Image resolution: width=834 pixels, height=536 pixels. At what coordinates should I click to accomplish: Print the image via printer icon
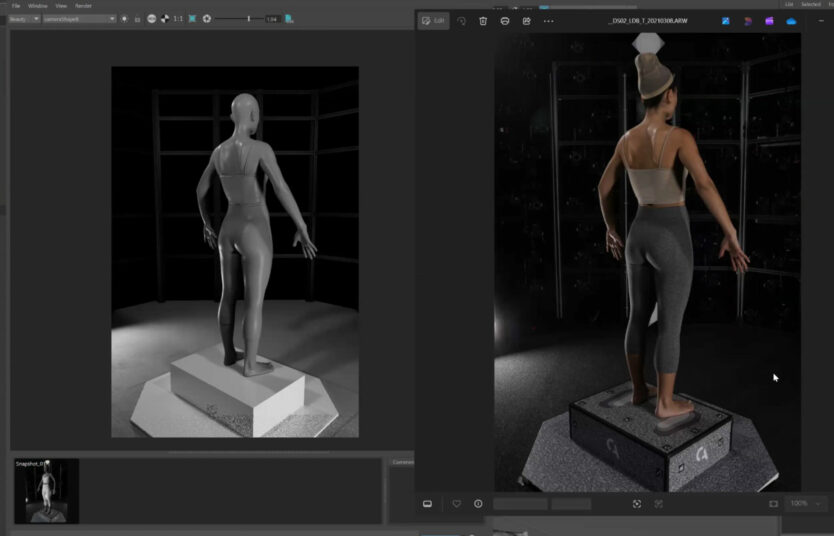point(505,20)
